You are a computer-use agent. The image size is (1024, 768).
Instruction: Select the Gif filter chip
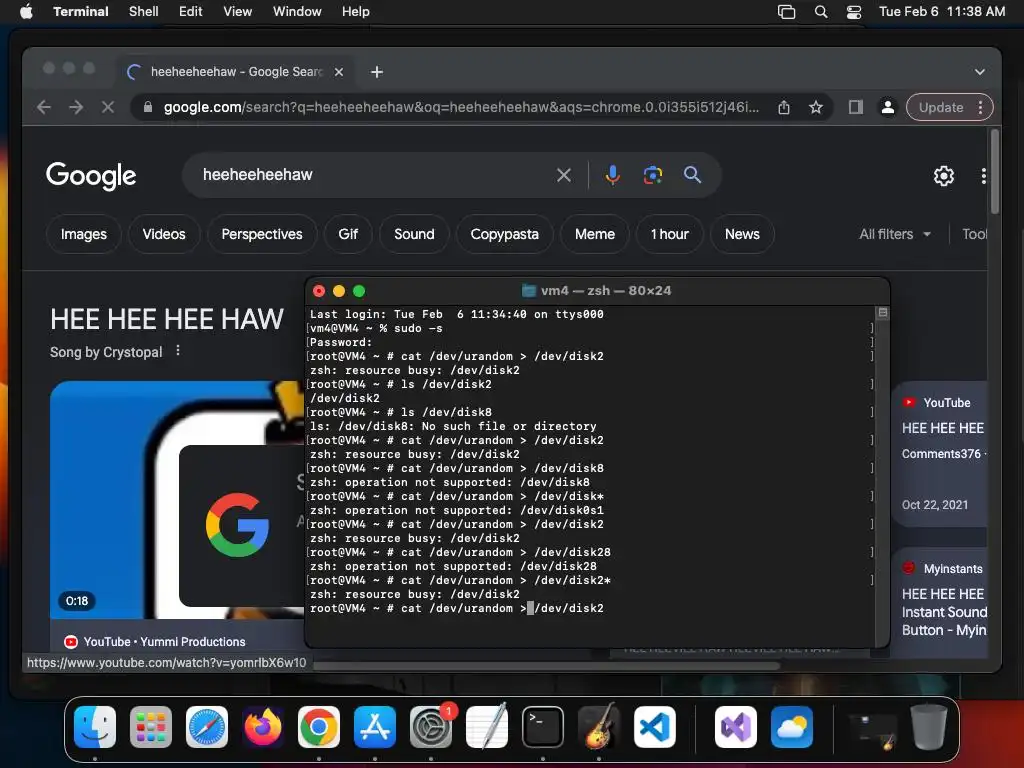(348, 234)
